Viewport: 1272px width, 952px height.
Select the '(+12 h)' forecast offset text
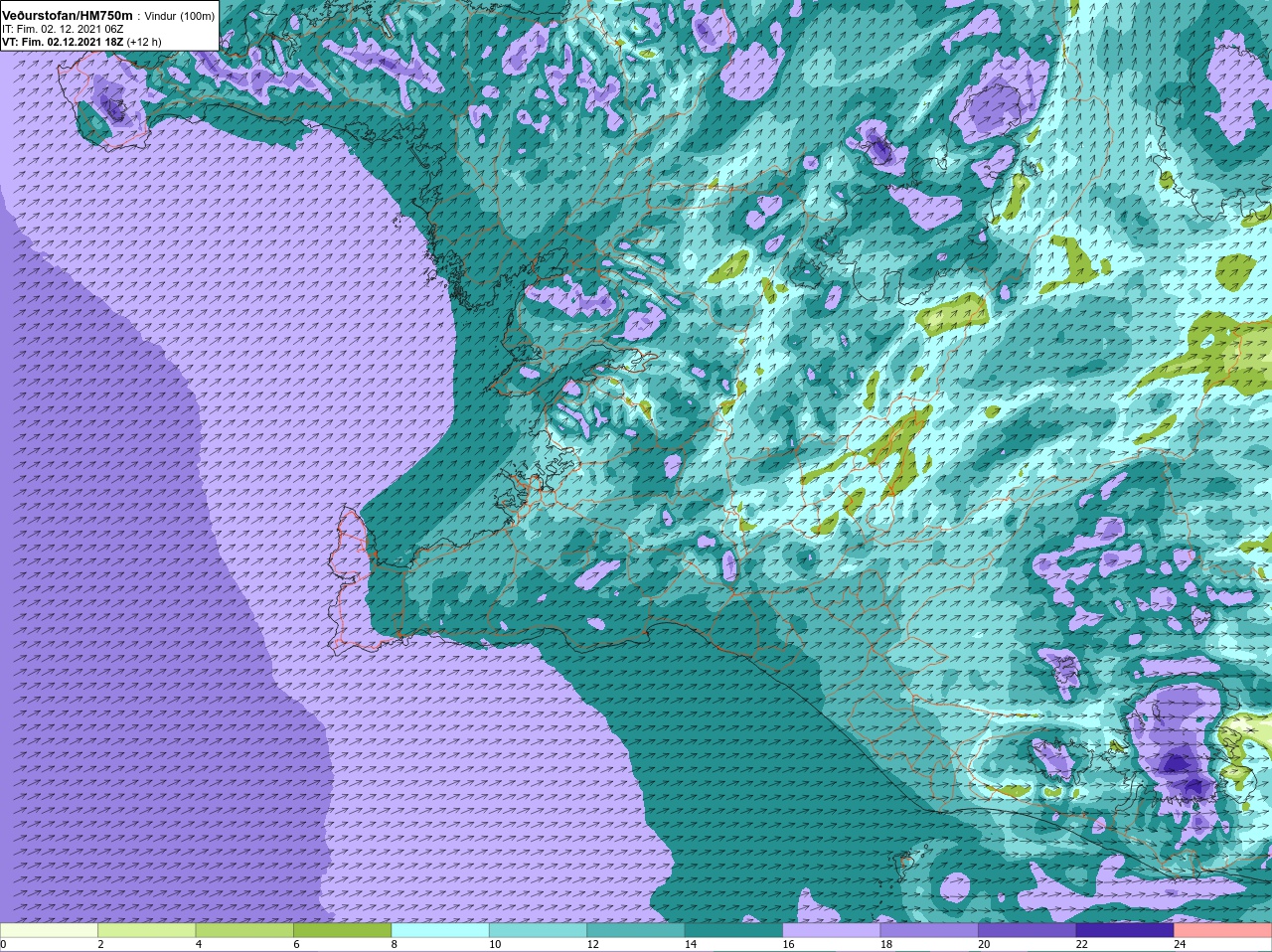tap(144, 42)
